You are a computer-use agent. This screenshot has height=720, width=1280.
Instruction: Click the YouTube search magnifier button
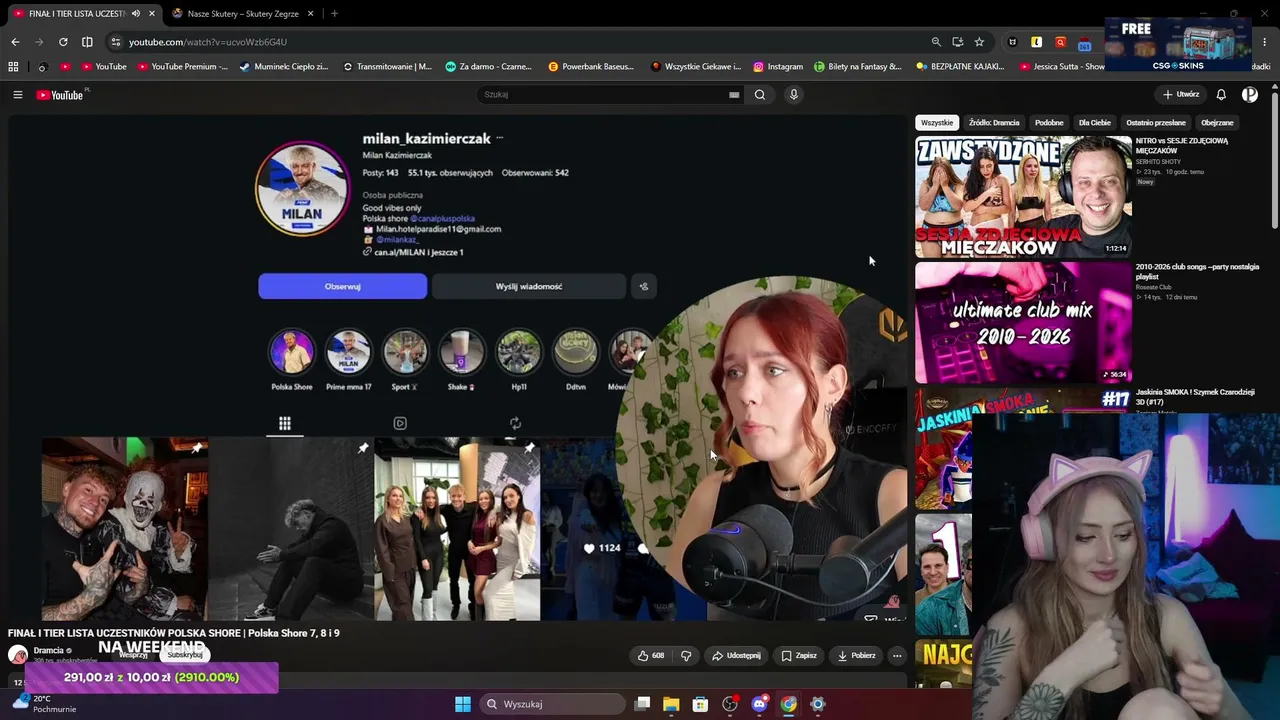760,95
